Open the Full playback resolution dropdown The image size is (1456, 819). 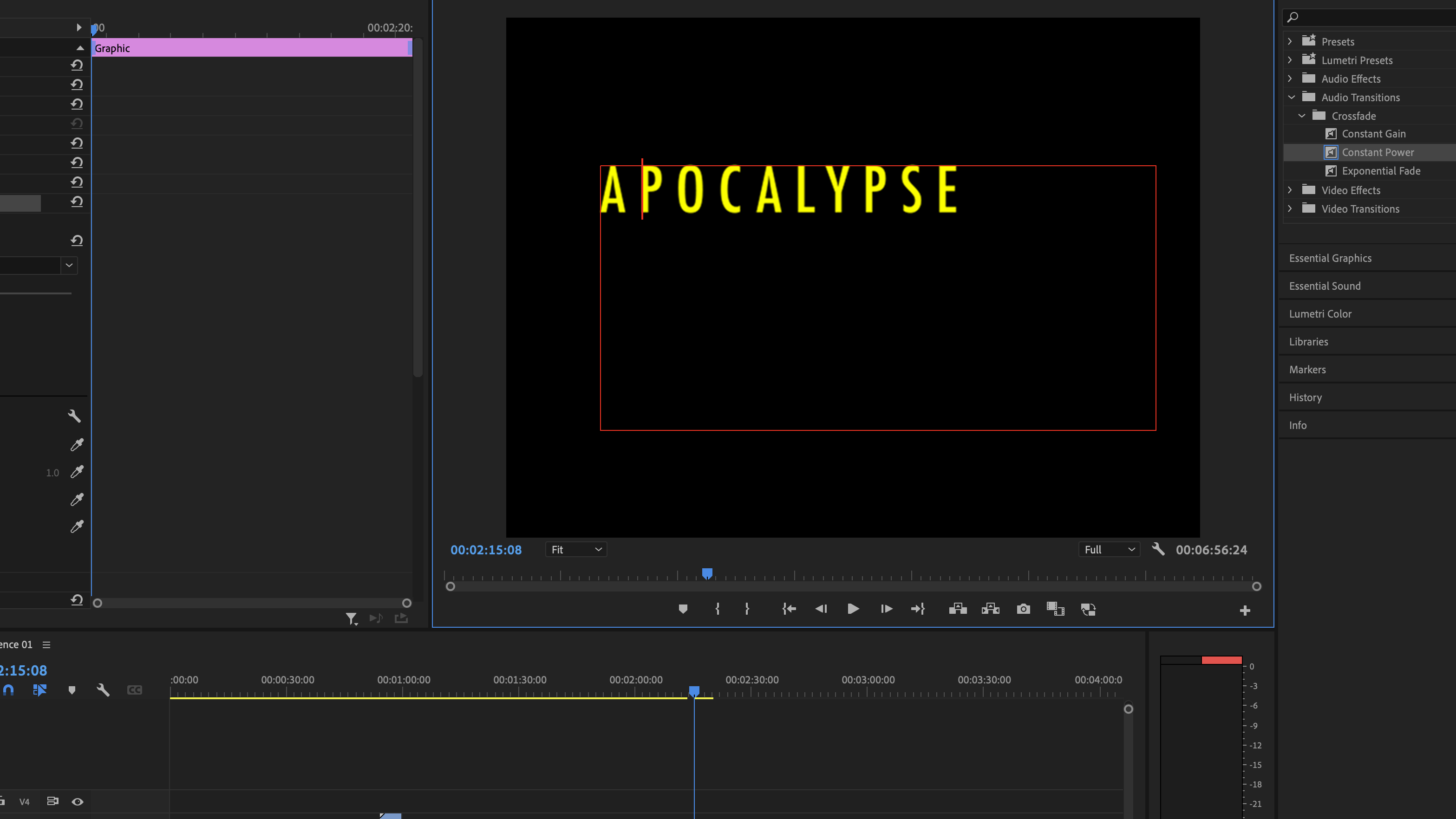point(1109,549)
